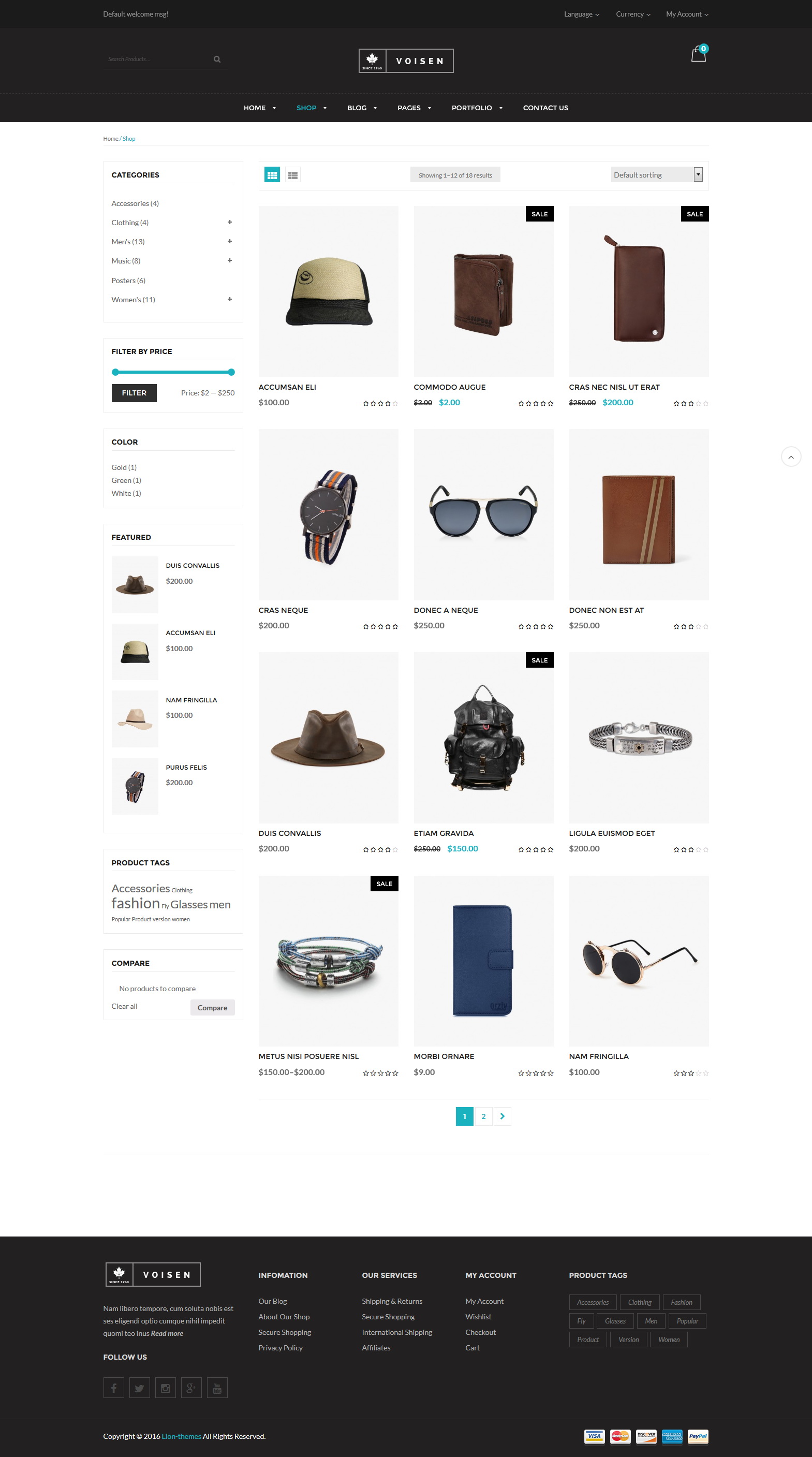Click the Compare button
The image size is (812, 1457).
click(x=213, y=1007)
